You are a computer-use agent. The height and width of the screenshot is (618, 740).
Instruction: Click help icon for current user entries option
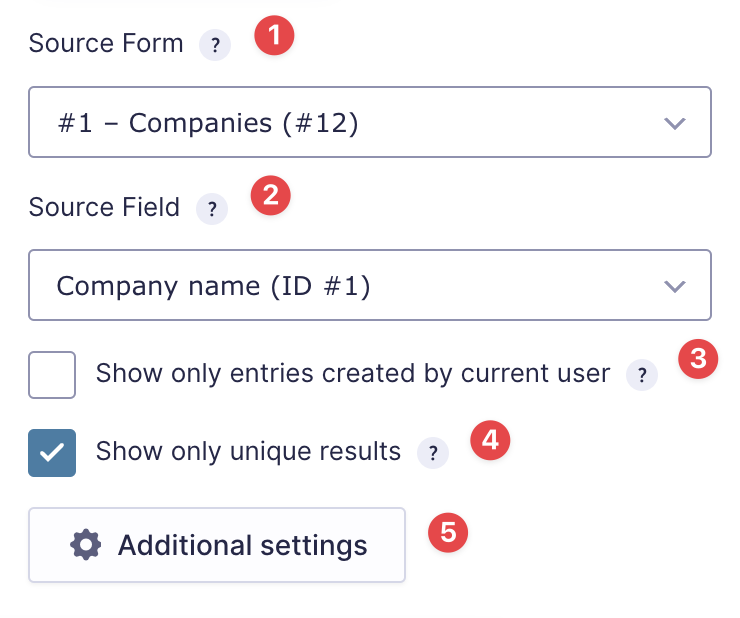641,376
